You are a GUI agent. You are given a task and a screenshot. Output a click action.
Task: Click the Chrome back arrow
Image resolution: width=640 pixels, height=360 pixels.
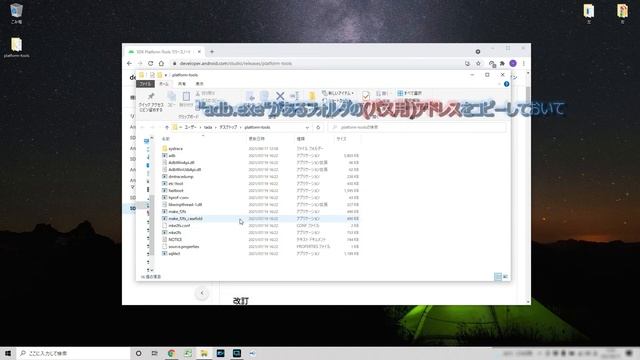coord(129,64)
